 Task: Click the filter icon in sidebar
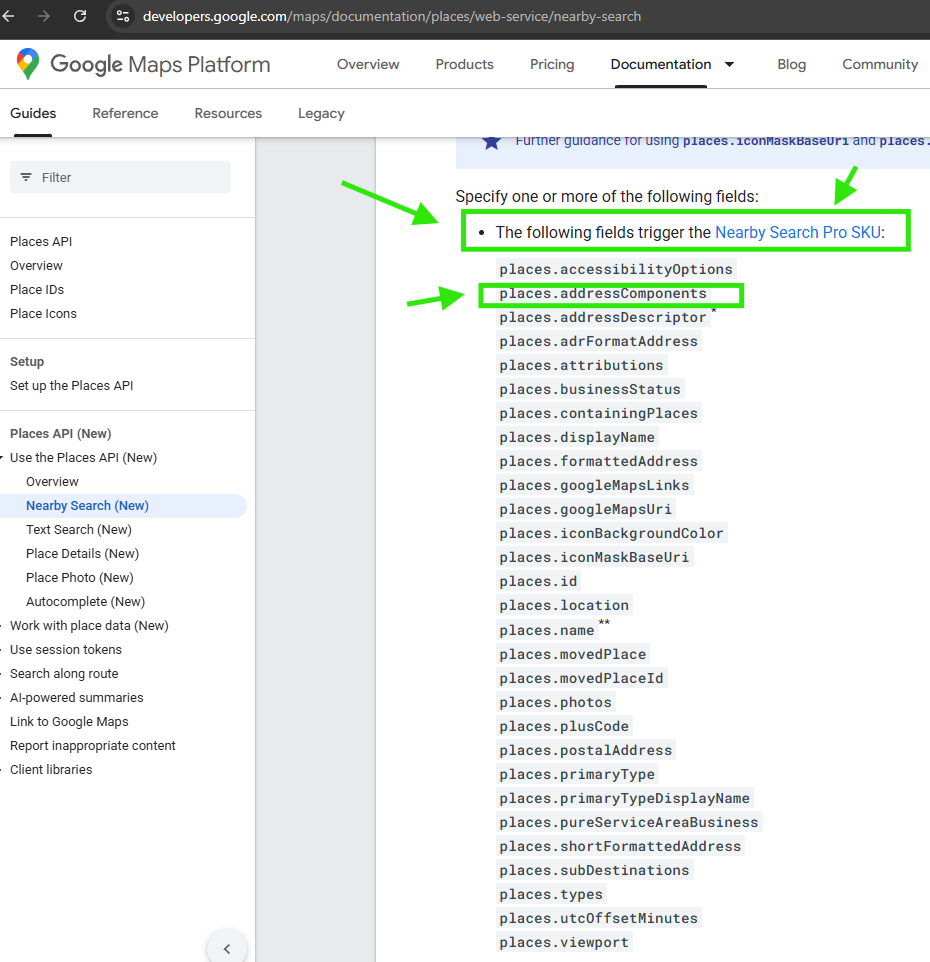click(x=26, y=177)
